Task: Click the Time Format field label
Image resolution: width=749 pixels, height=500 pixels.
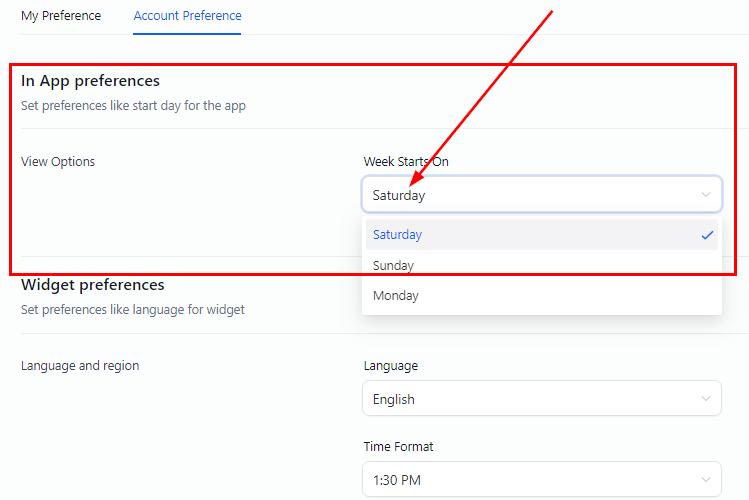Action: click(399, 447)
